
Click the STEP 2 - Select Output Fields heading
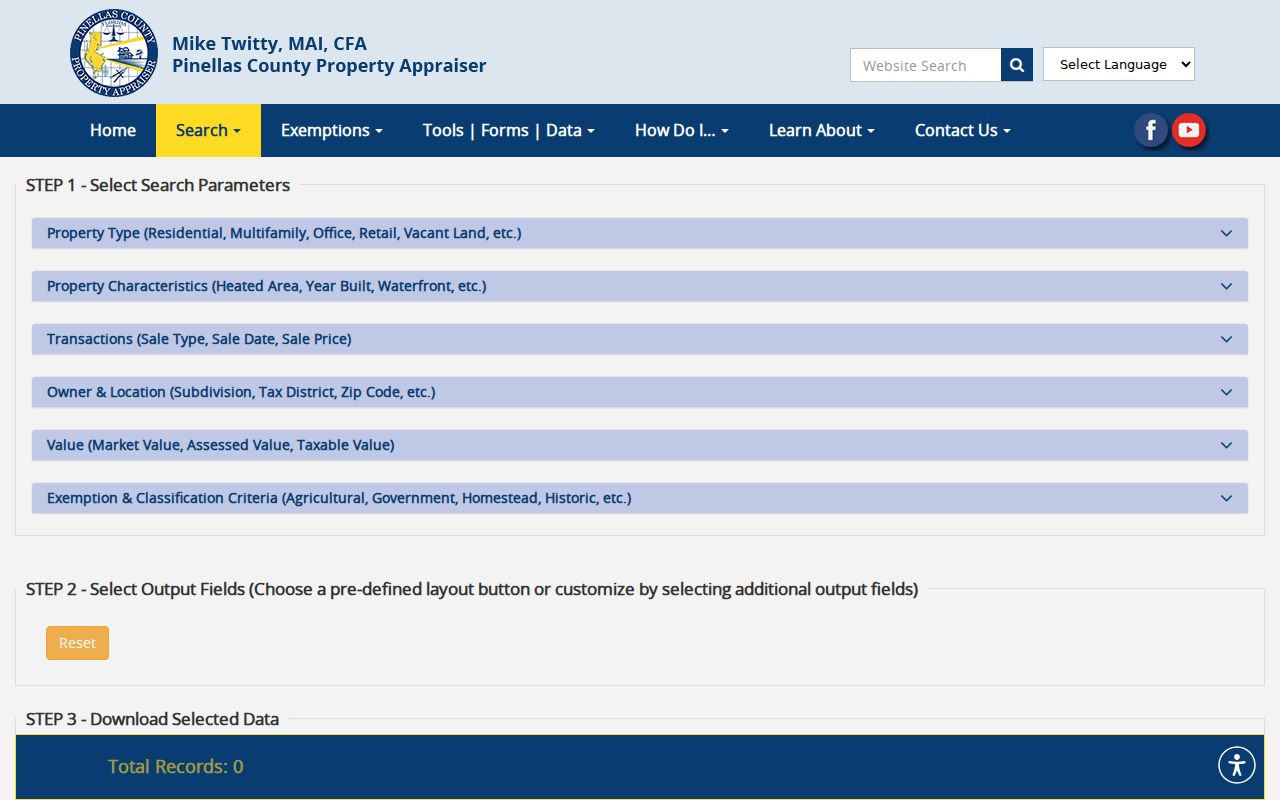click(472, 589)
